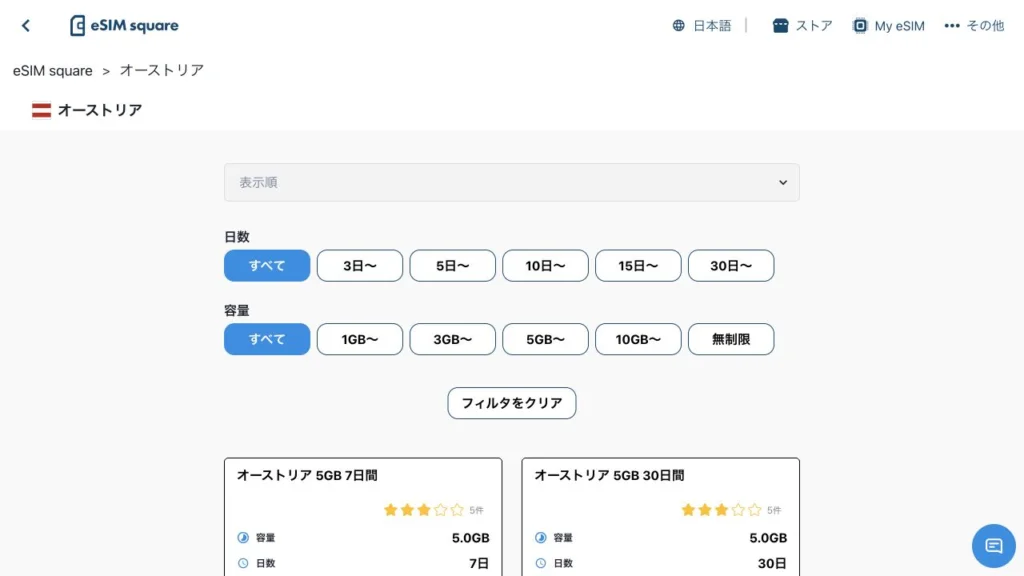Click 5.0GB value in 7日間 card

coord(470,537)
